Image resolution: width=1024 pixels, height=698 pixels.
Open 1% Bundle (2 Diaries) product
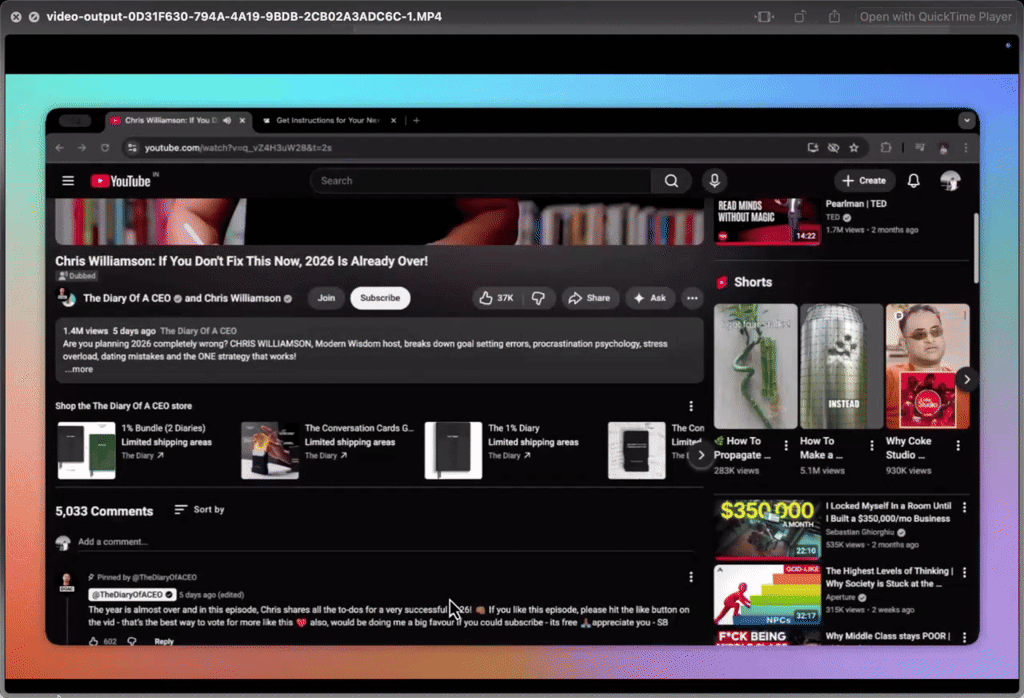pos(137,451)
